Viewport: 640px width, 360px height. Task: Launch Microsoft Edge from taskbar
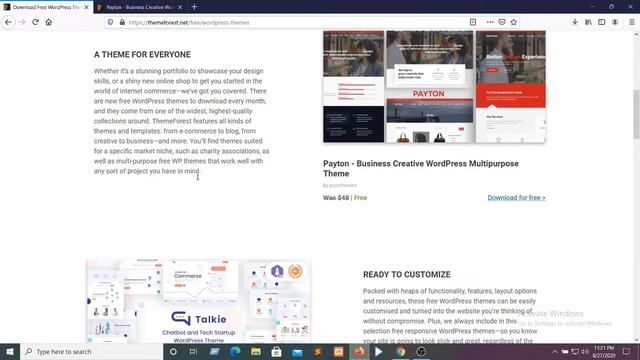click(x=235, y=351)
